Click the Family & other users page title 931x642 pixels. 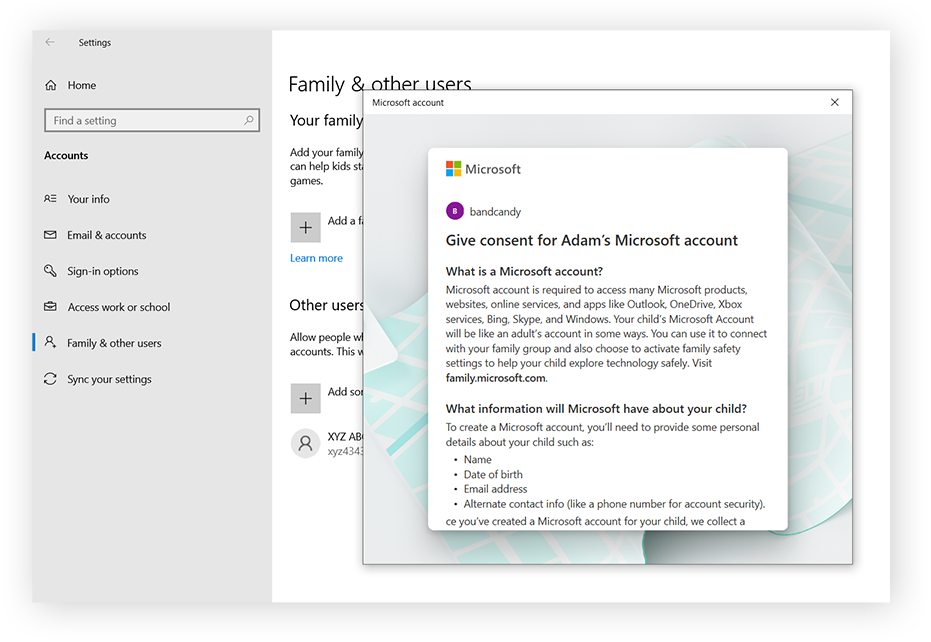[x=380, y=84]
